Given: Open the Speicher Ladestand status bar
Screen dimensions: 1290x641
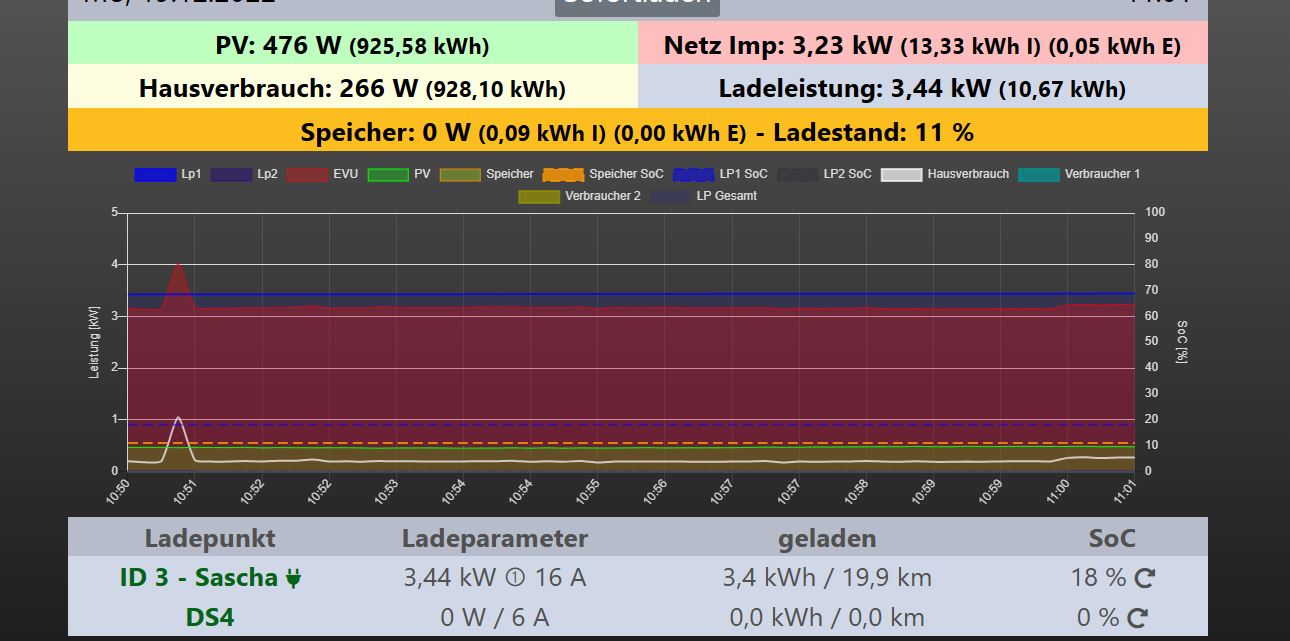Looking at the screenshot, I should tap(637, 132).
